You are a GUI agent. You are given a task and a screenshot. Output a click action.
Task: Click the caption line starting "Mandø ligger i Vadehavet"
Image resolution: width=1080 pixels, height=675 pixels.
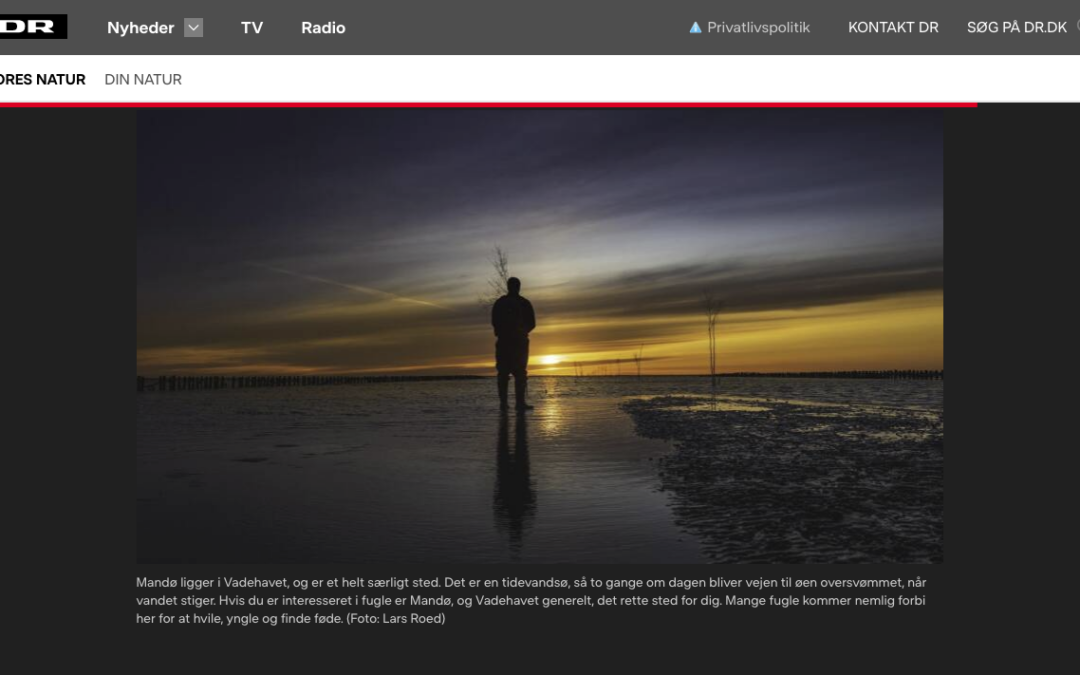click(531, 583)
